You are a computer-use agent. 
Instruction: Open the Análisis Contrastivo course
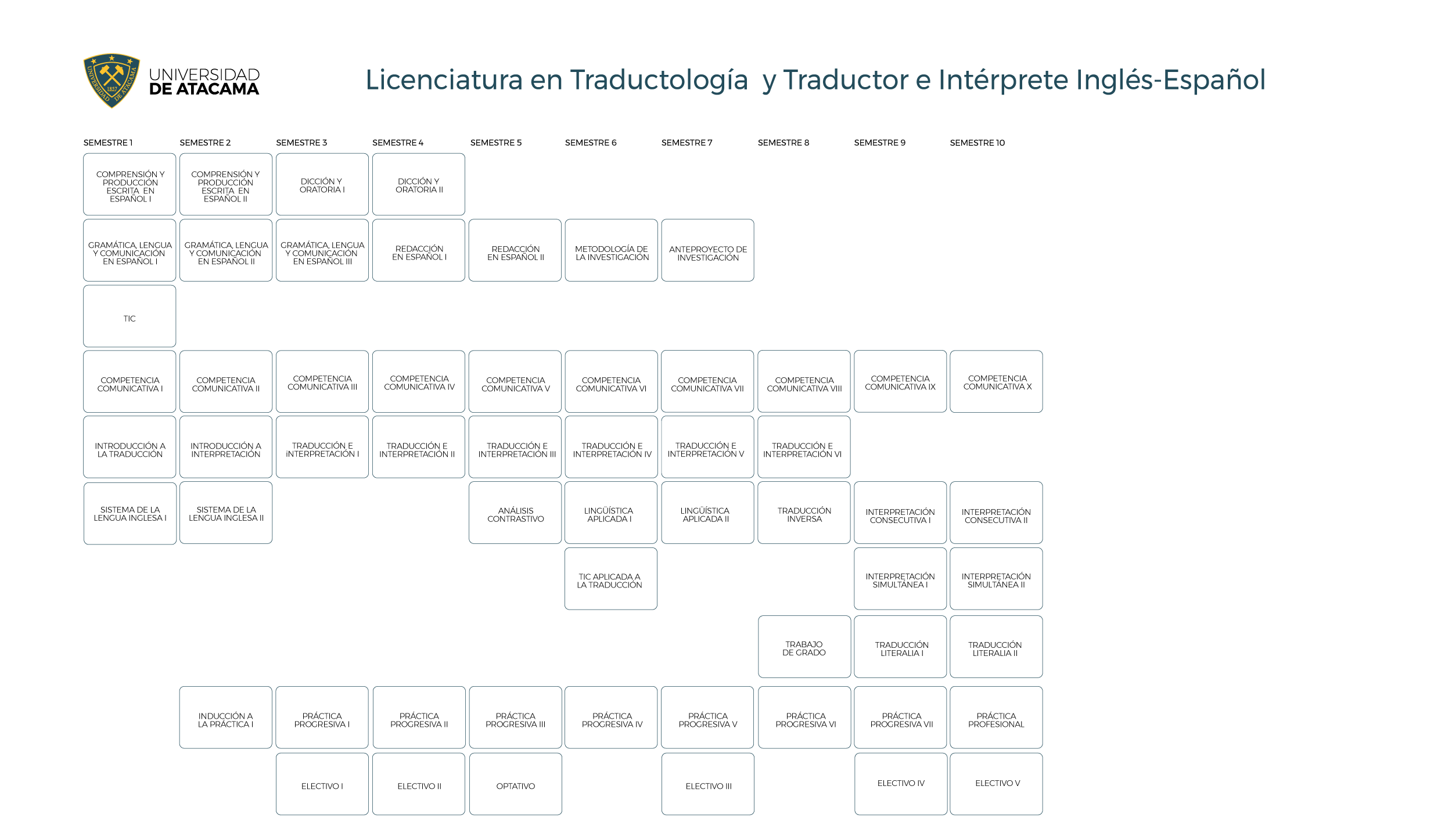point(515,513)
